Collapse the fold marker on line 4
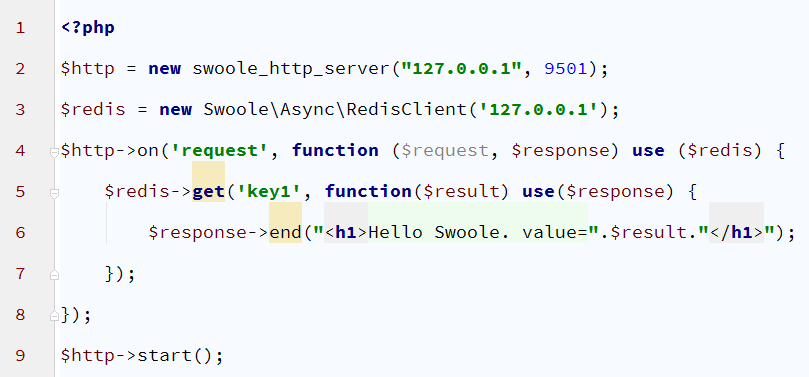Image resolution: width=809 pixels, height=377 pixels. (54, 152)
